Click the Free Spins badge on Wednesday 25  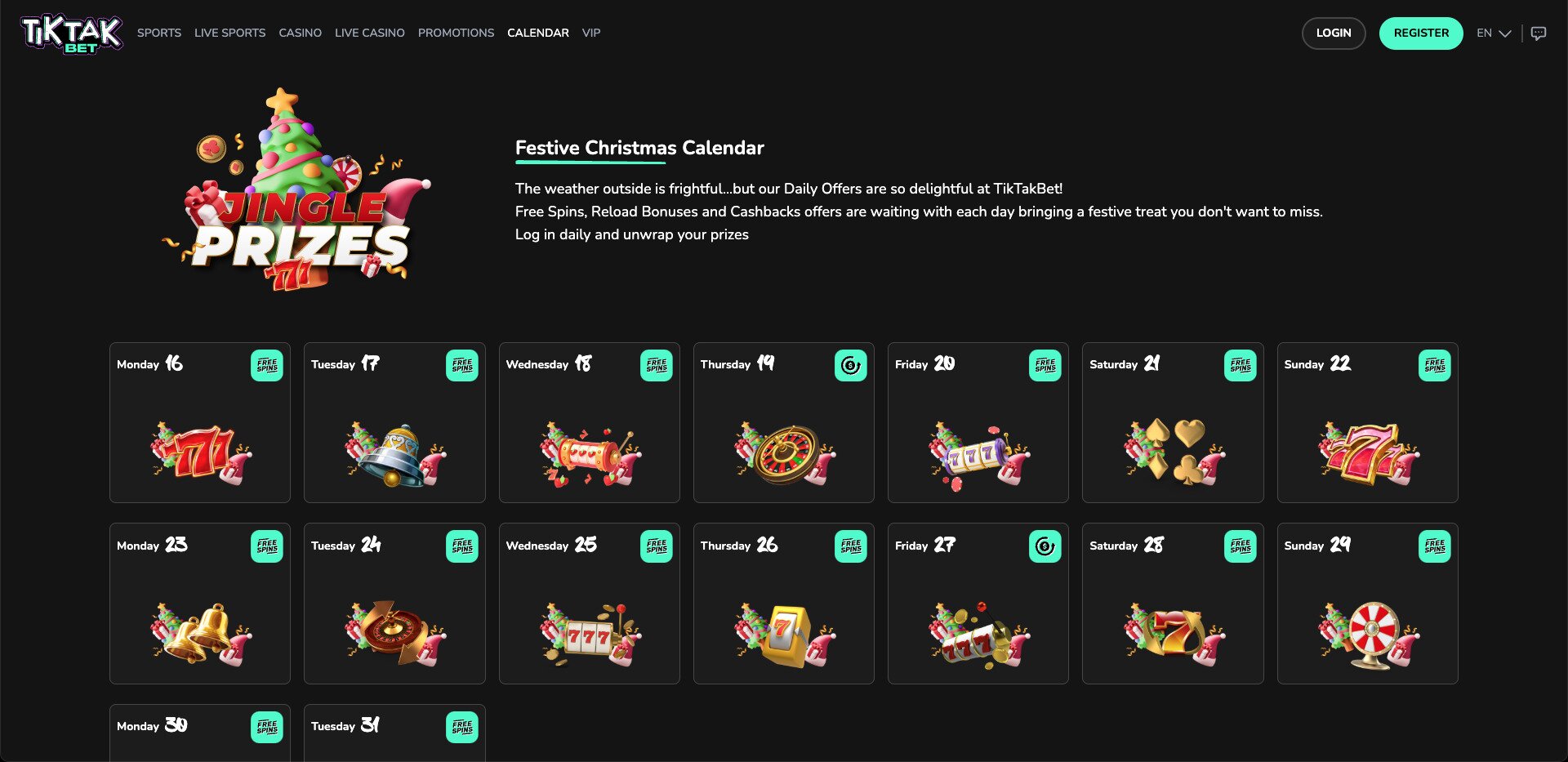656,546
